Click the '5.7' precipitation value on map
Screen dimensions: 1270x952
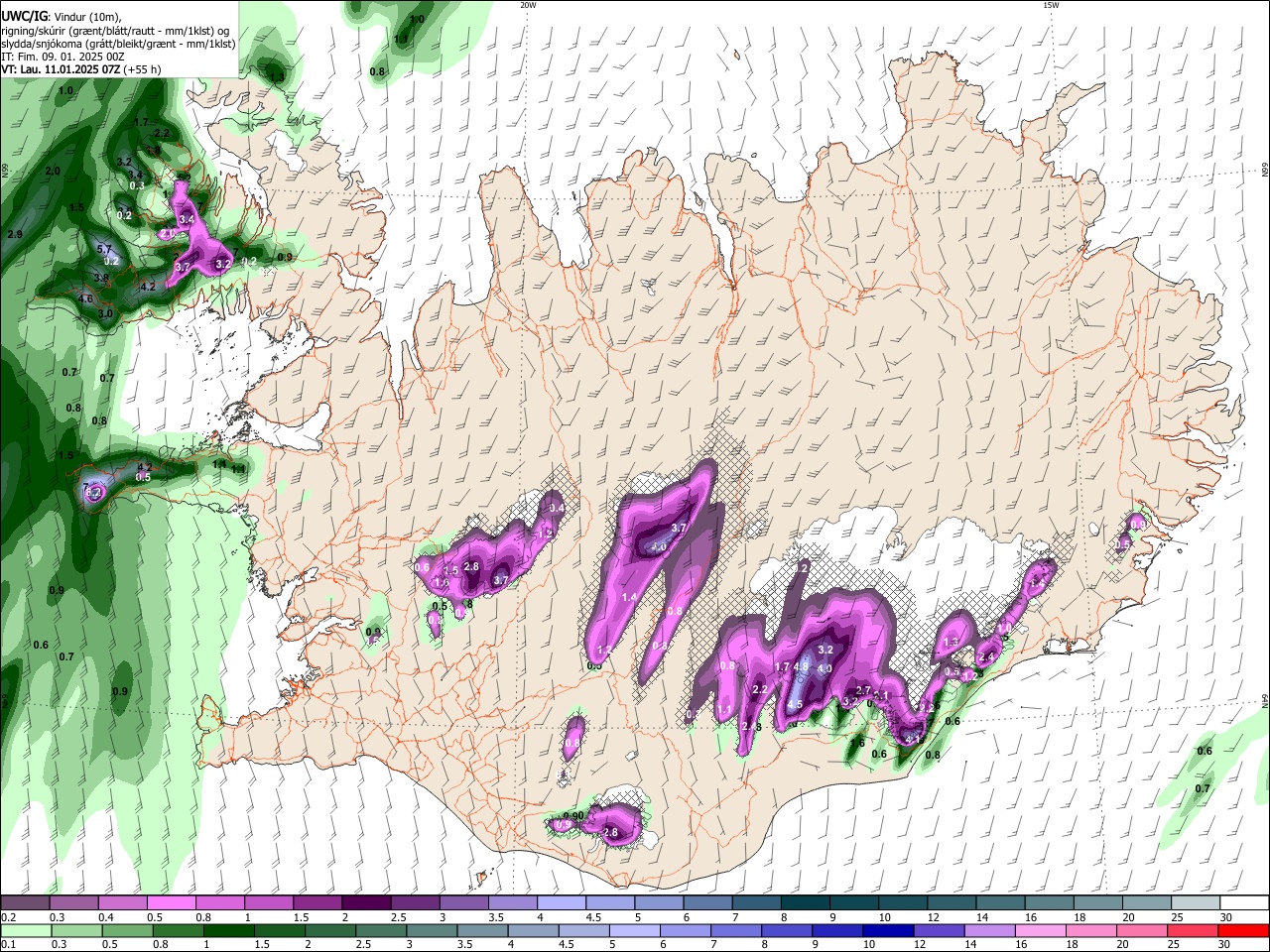[104, 249]
